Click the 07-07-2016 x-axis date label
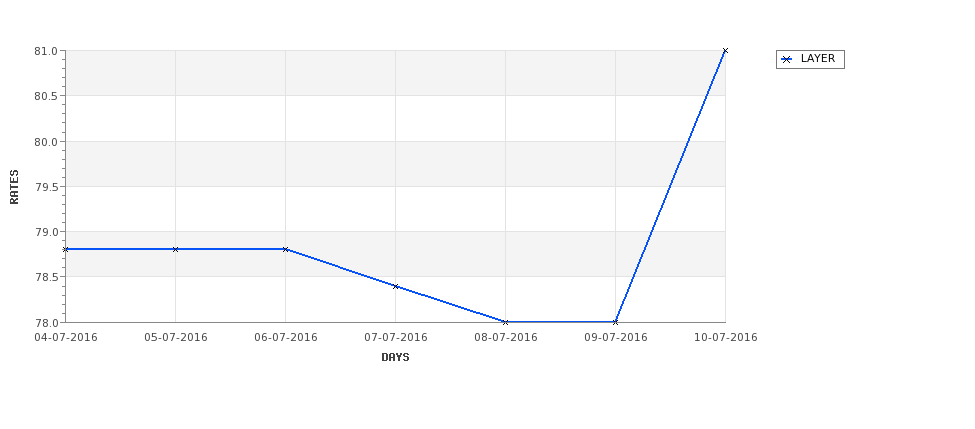 [395, 338]
